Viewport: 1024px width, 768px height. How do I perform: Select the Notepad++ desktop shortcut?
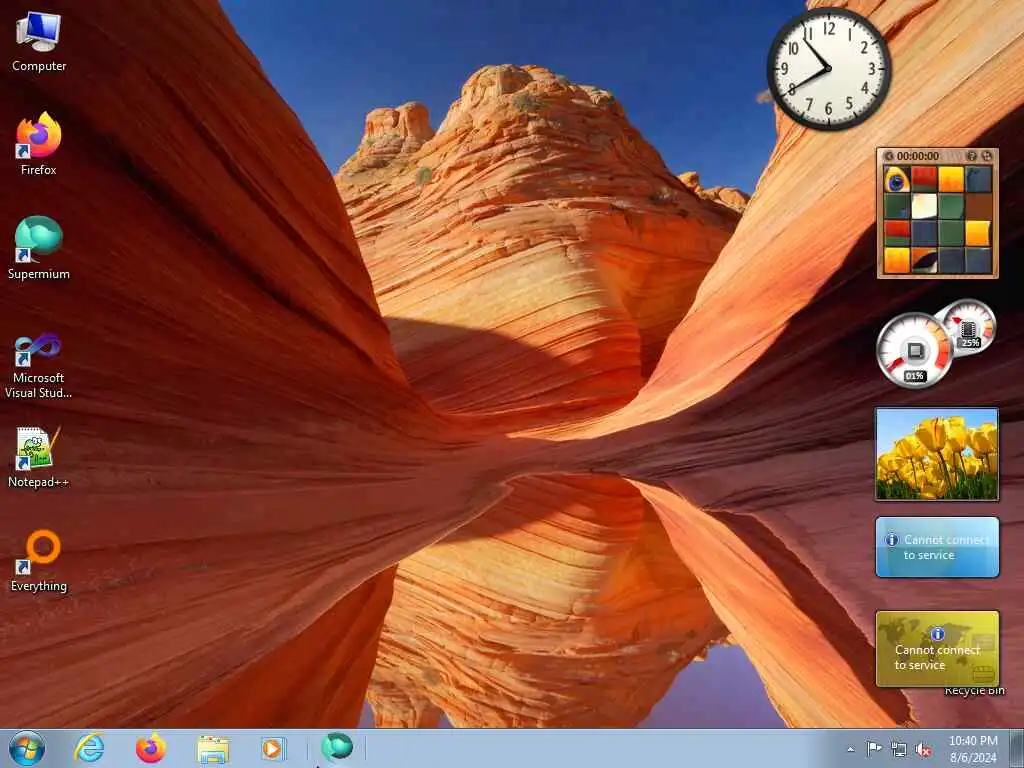pos(39,457)
